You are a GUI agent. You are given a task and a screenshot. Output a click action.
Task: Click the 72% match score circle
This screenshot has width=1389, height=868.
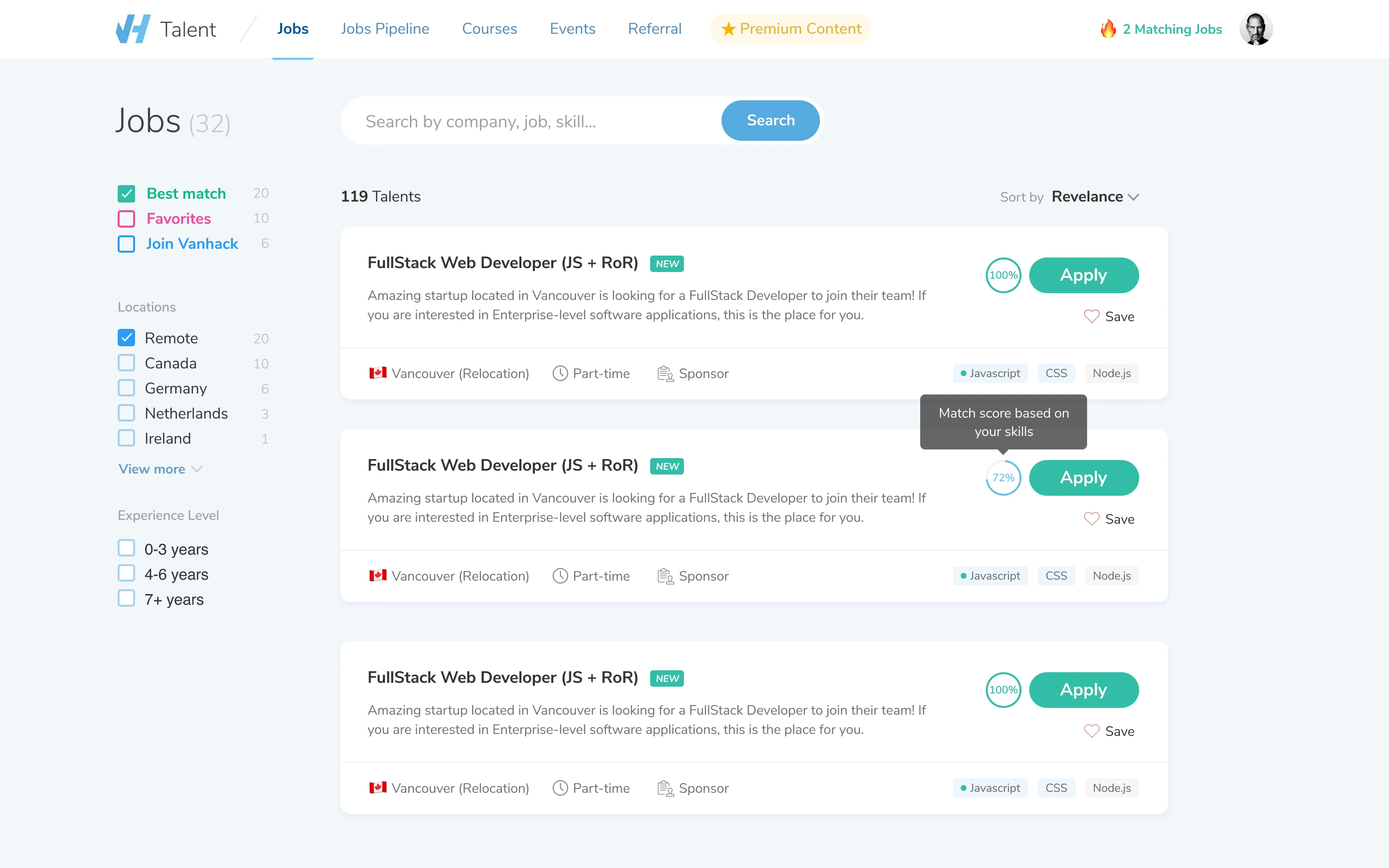tap(1003, 477)
